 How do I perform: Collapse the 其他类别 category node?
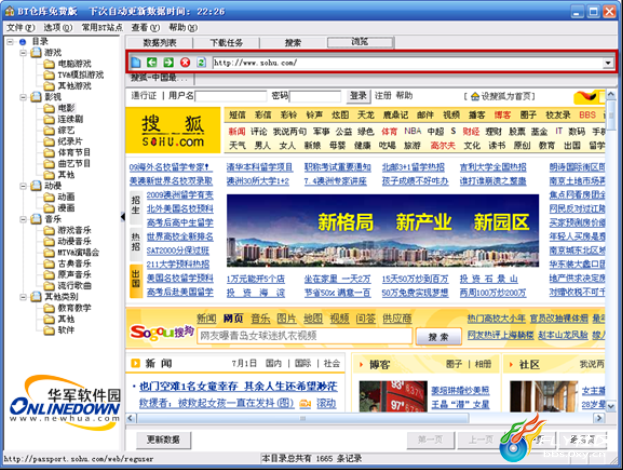click(x=23, y=297)
